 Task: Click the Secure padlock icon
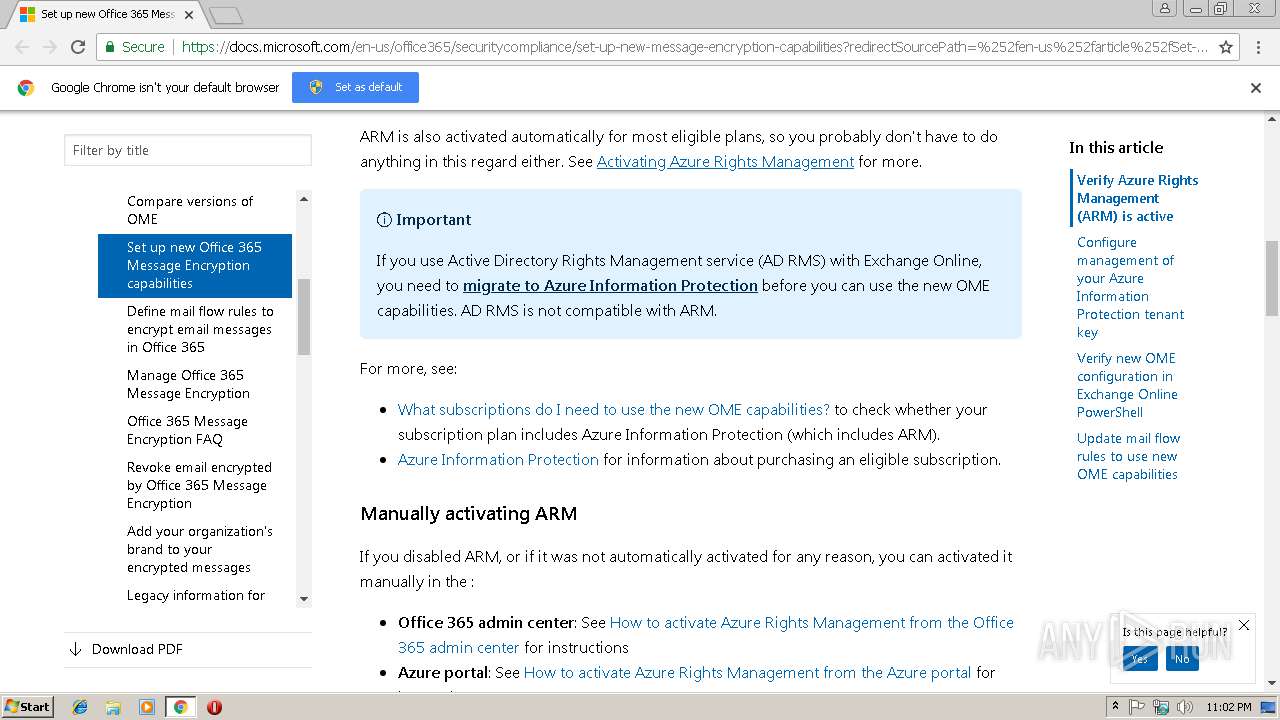click(110, 47)
